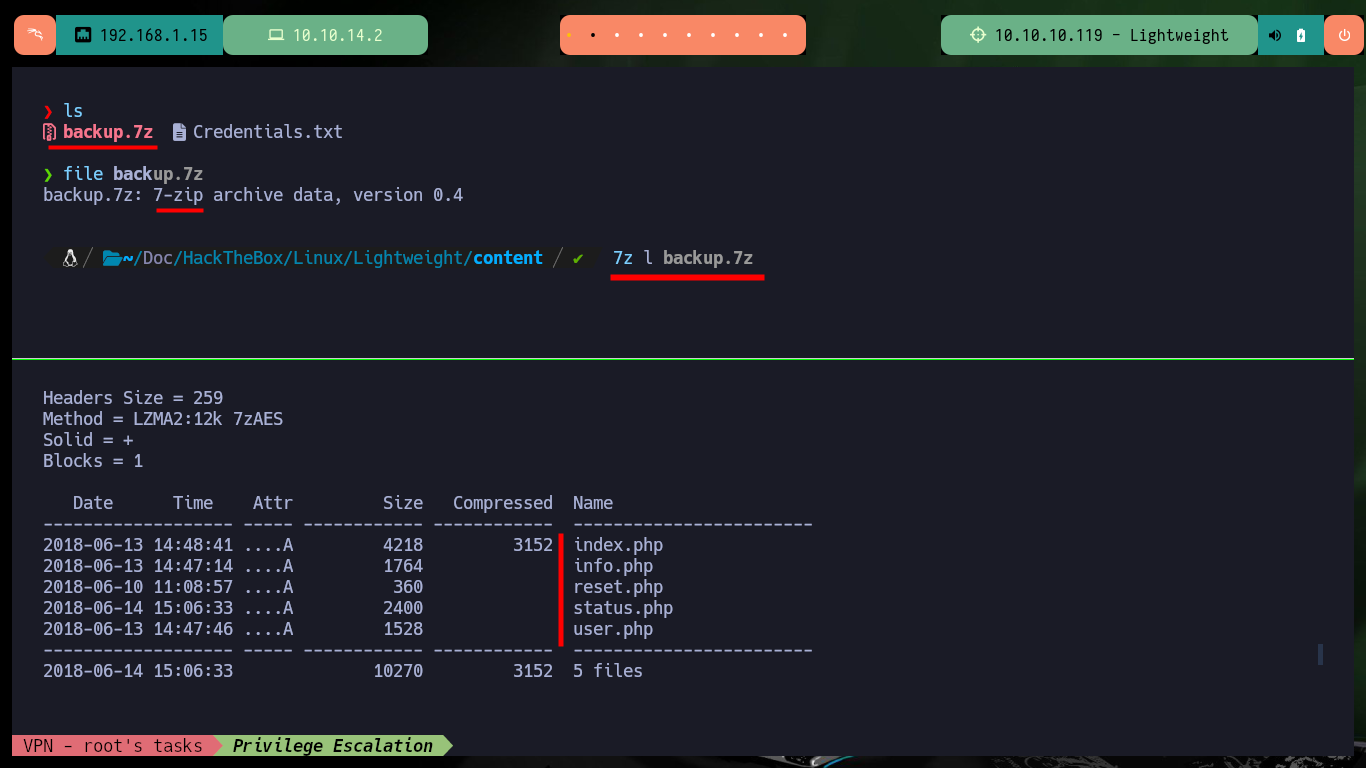The height and width of the screenshot is (768, 1366).
Task: Click the target 10.10.10.119 - Lightweight label
Action: coord(1112,35)
